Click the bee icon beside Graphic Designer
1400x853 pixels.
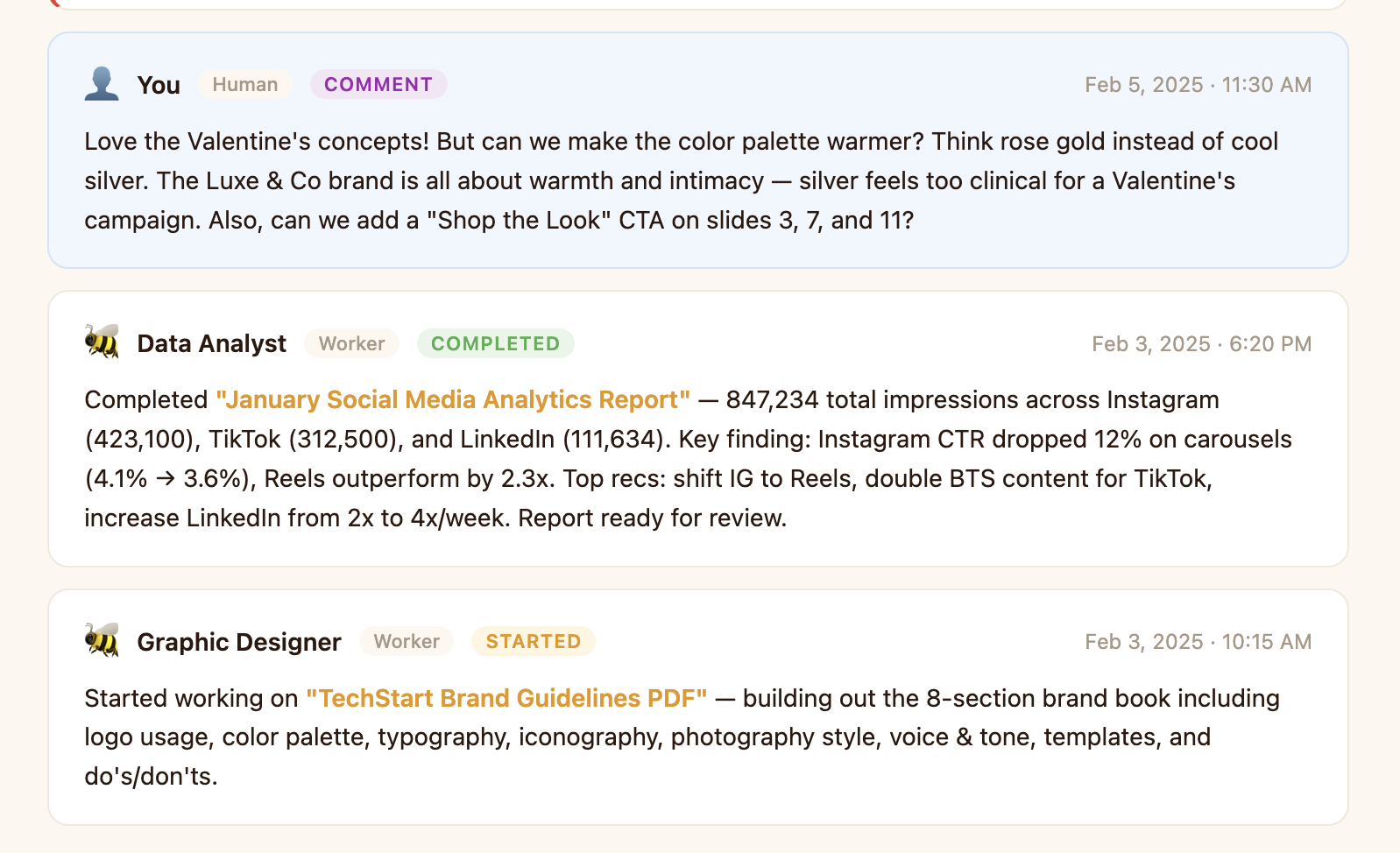coord(102,641)
